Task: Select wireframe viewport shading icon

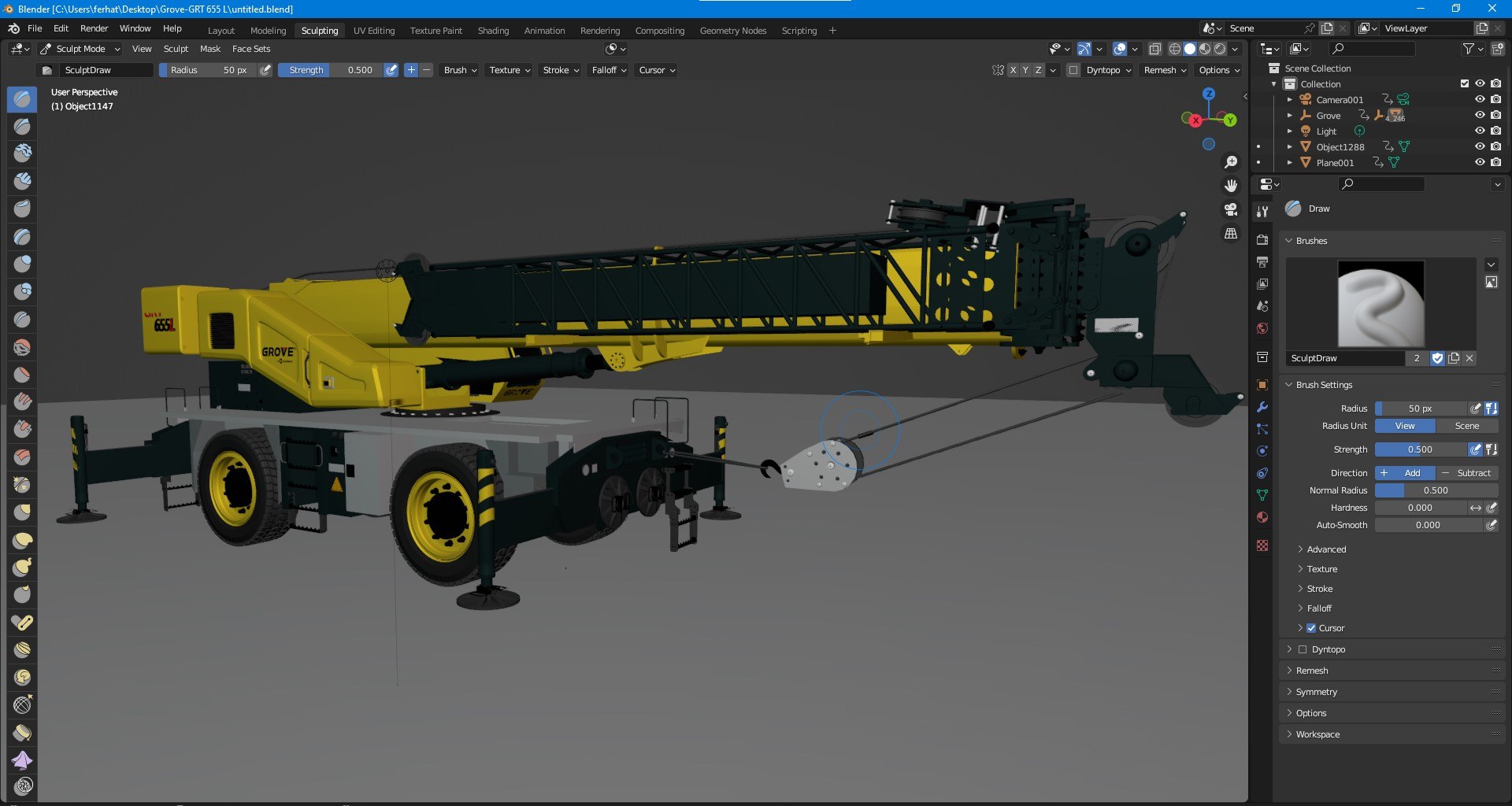Action: coord(1175,49)
